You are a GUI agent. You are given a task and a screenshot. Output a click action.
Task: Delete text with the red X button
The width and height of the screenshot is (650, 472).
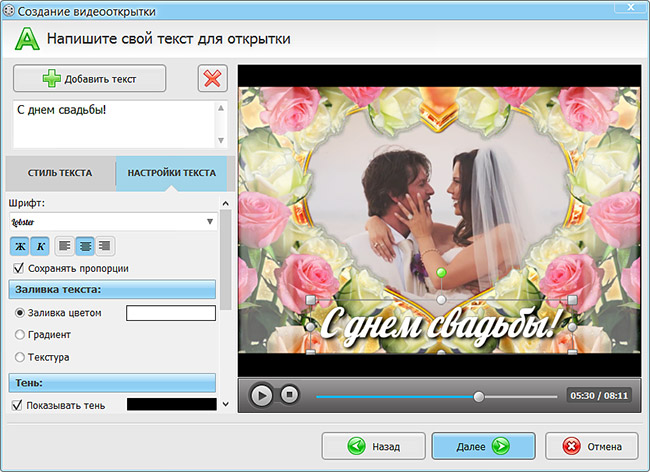pyautogui.click(x=212, y=78)
